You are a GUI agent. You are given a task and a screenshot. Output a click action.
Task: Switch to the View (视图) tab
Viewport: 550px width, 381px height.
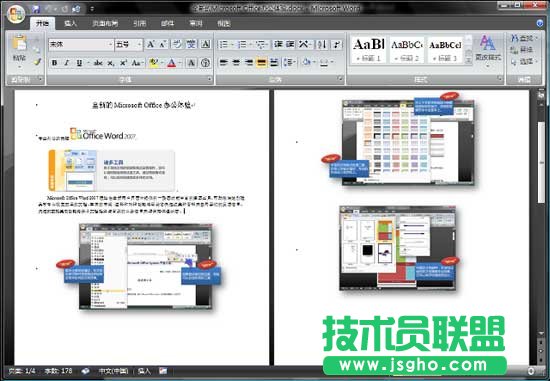[x=223, y=24]
